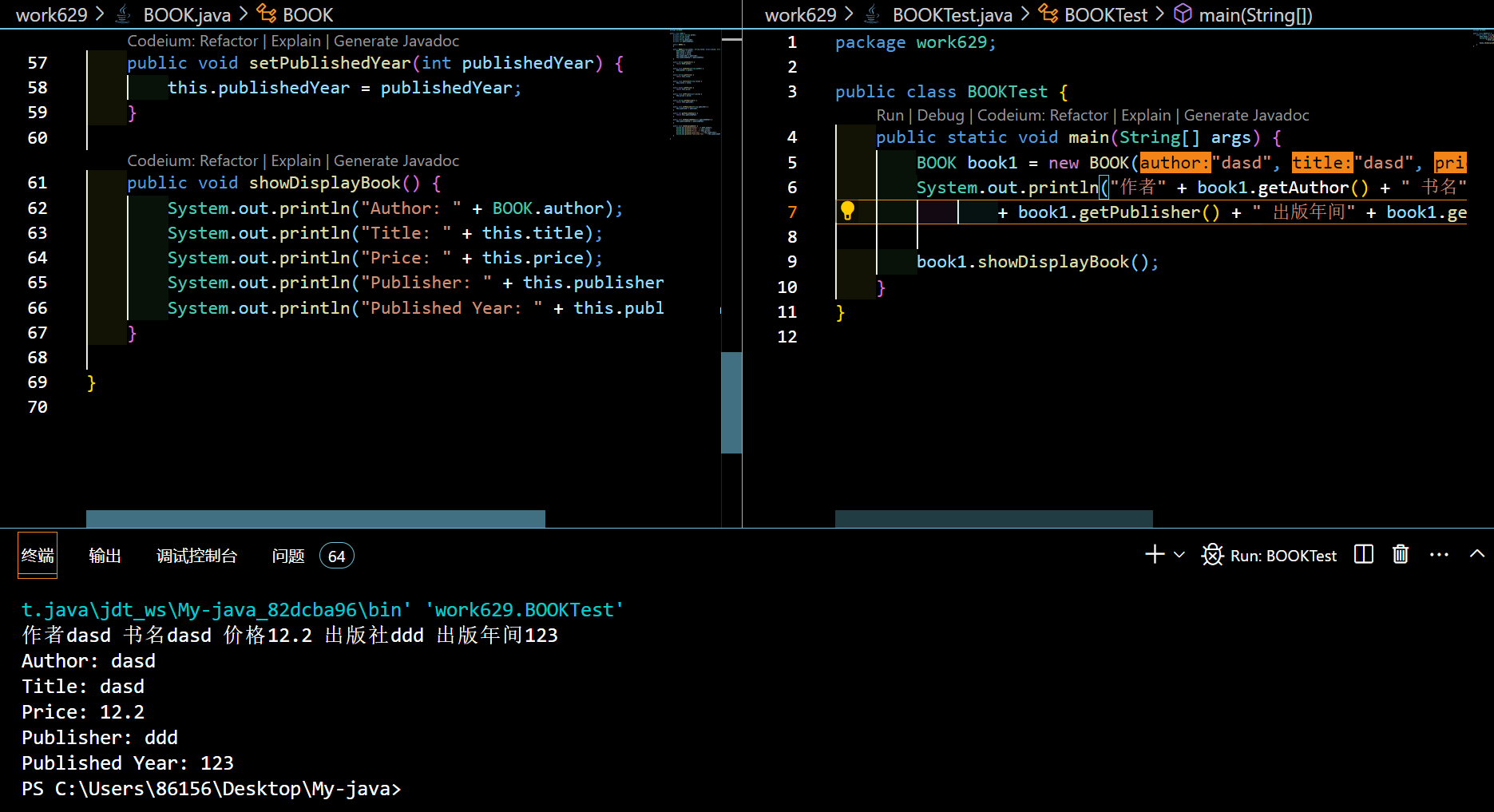
Task: Click the Java file icon beside BOOKTest.java
Action: pos(873,14)
